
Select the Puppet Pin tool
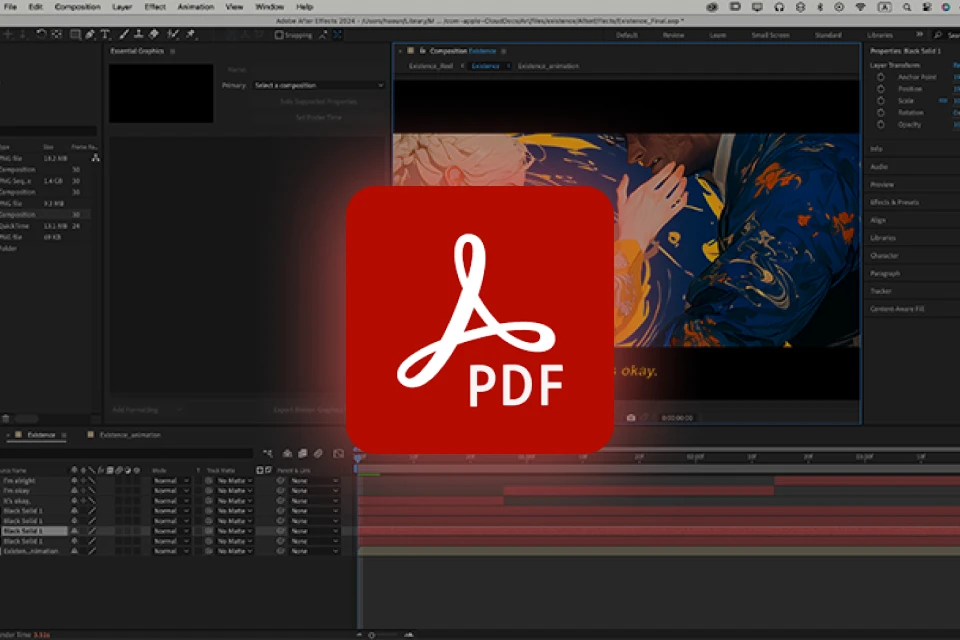pos(190,34)
